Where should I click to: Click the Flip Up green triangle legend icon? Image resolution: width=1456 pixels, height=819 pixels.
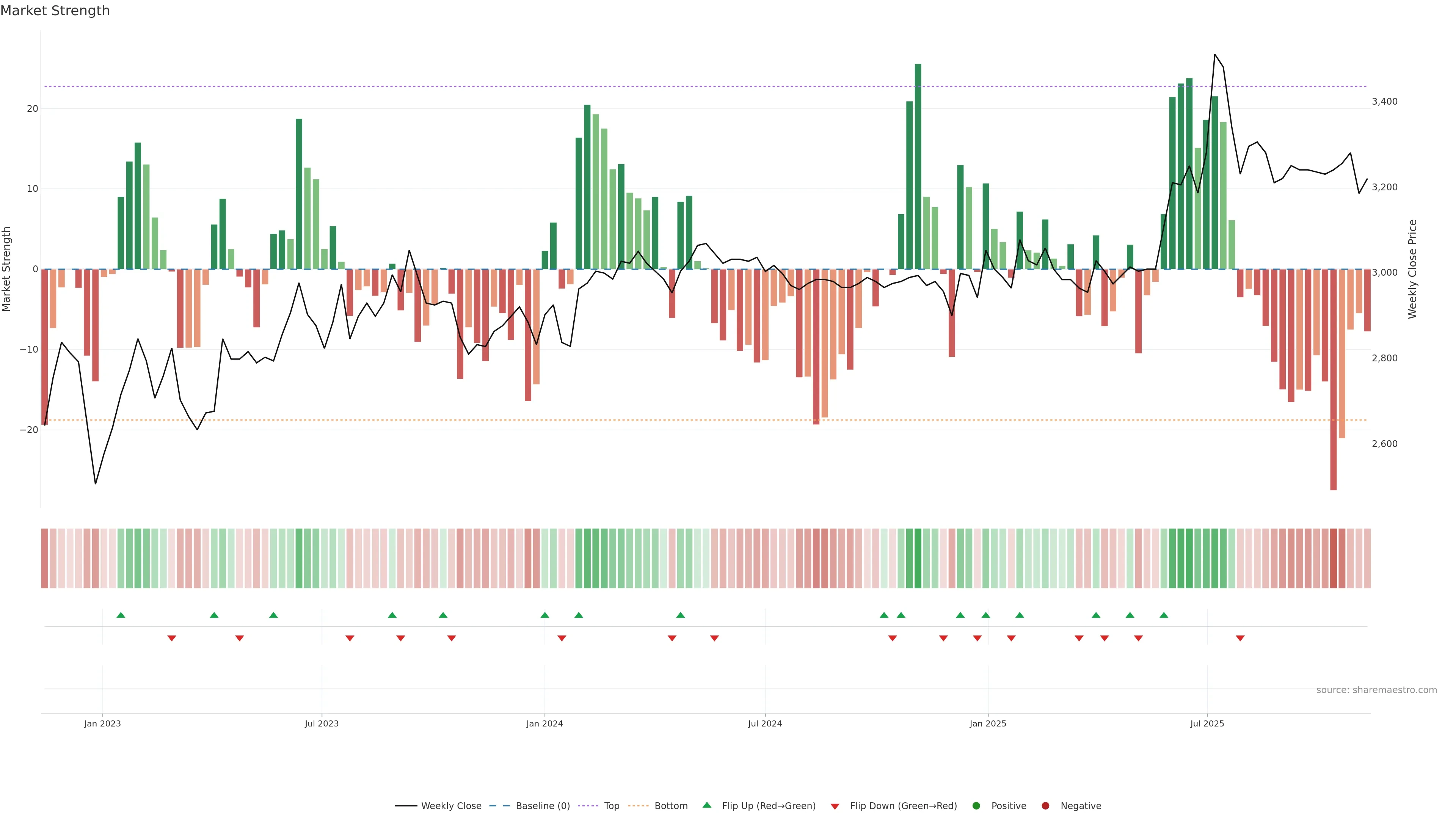(706, 805)
